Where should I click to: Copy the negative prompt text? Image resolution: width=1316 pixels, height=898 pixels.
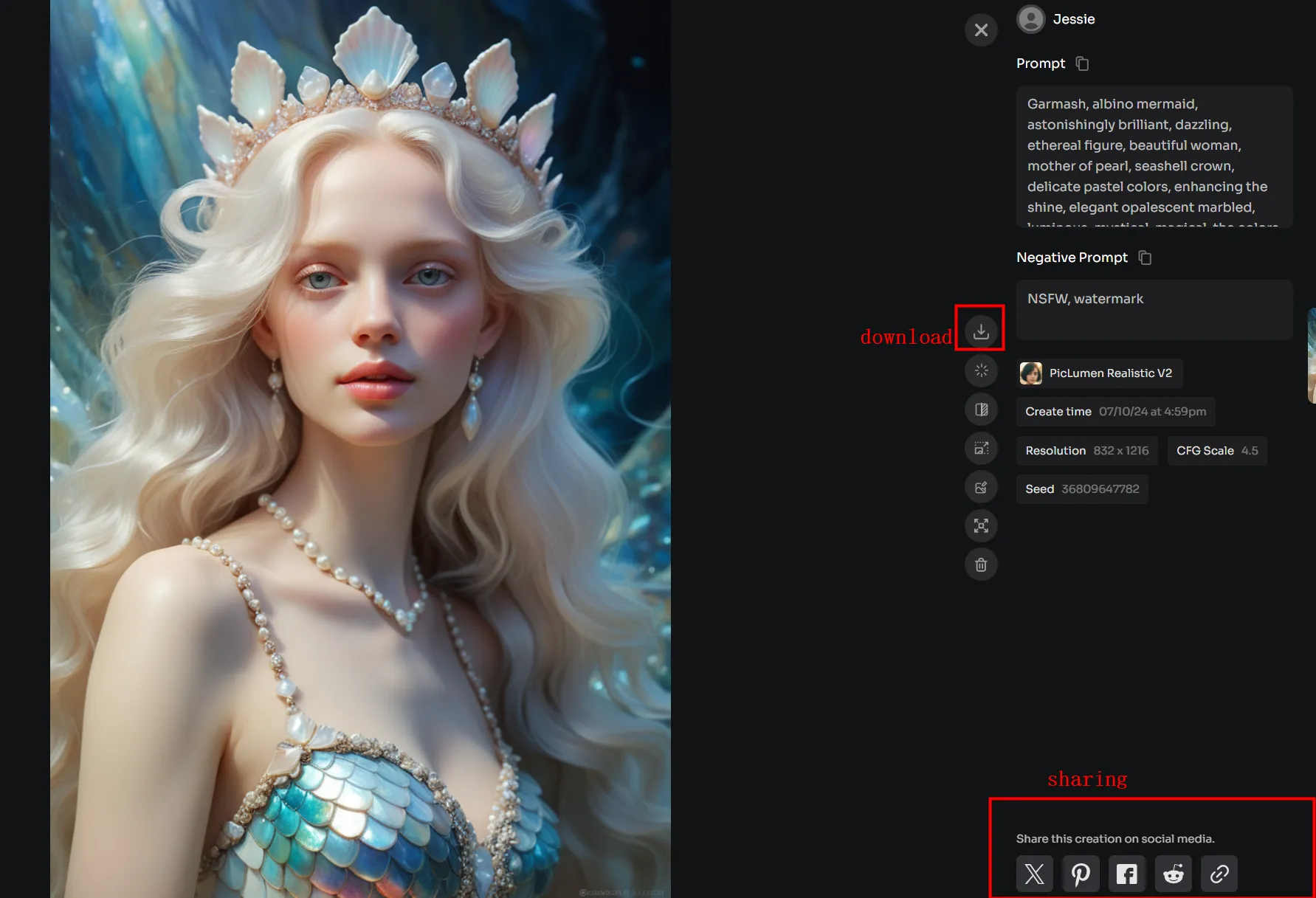pos(1146,257)
